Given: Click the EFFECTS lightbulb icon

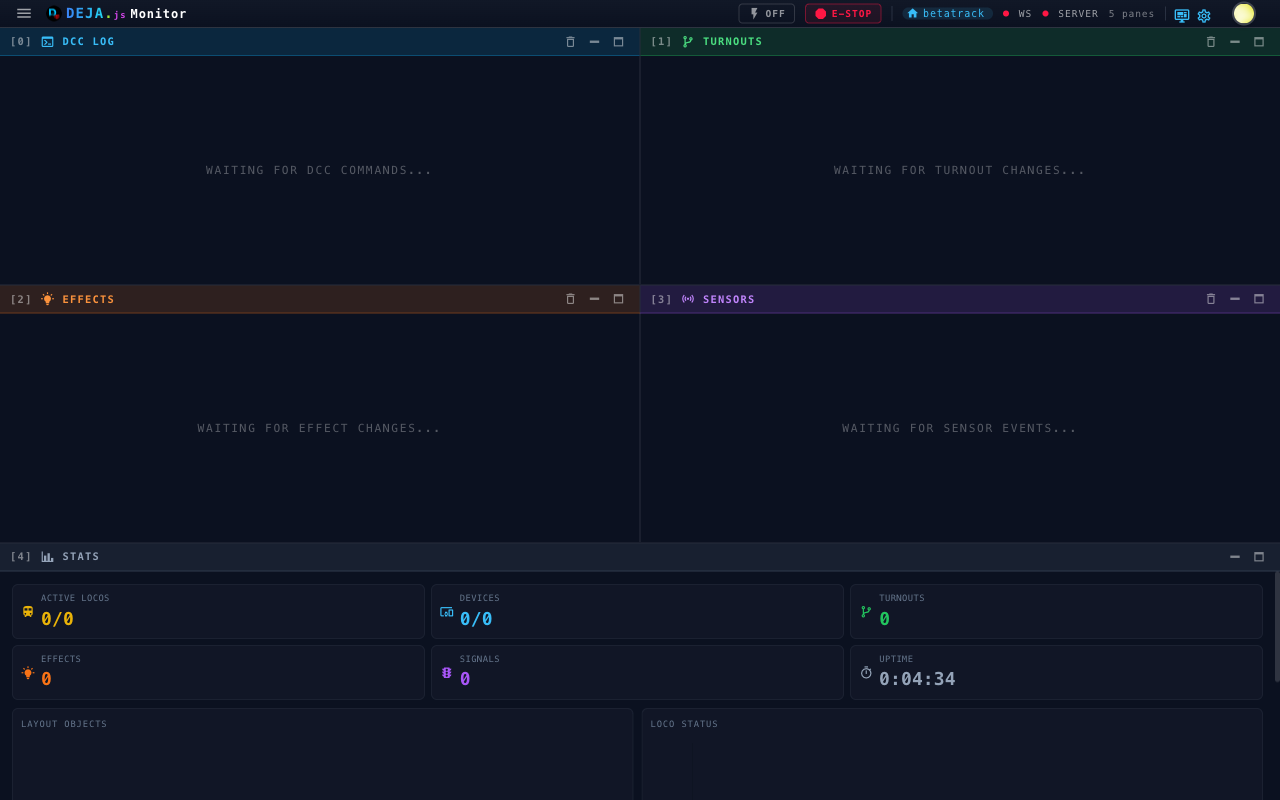Looking at the screenshot, I should pyautogui.click(x=46, y=298).
